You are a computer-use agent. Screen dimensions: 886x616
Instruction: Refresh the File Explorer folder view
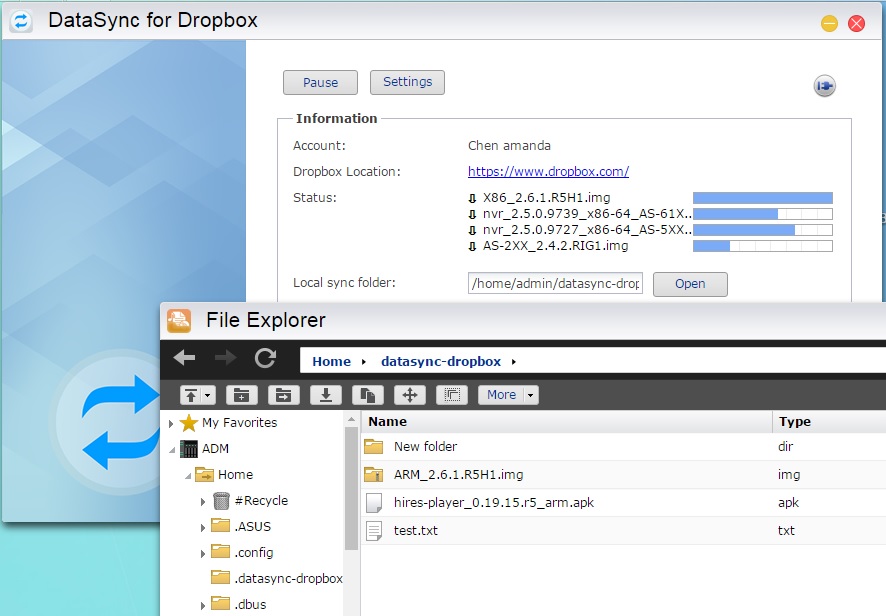(265, 358)
